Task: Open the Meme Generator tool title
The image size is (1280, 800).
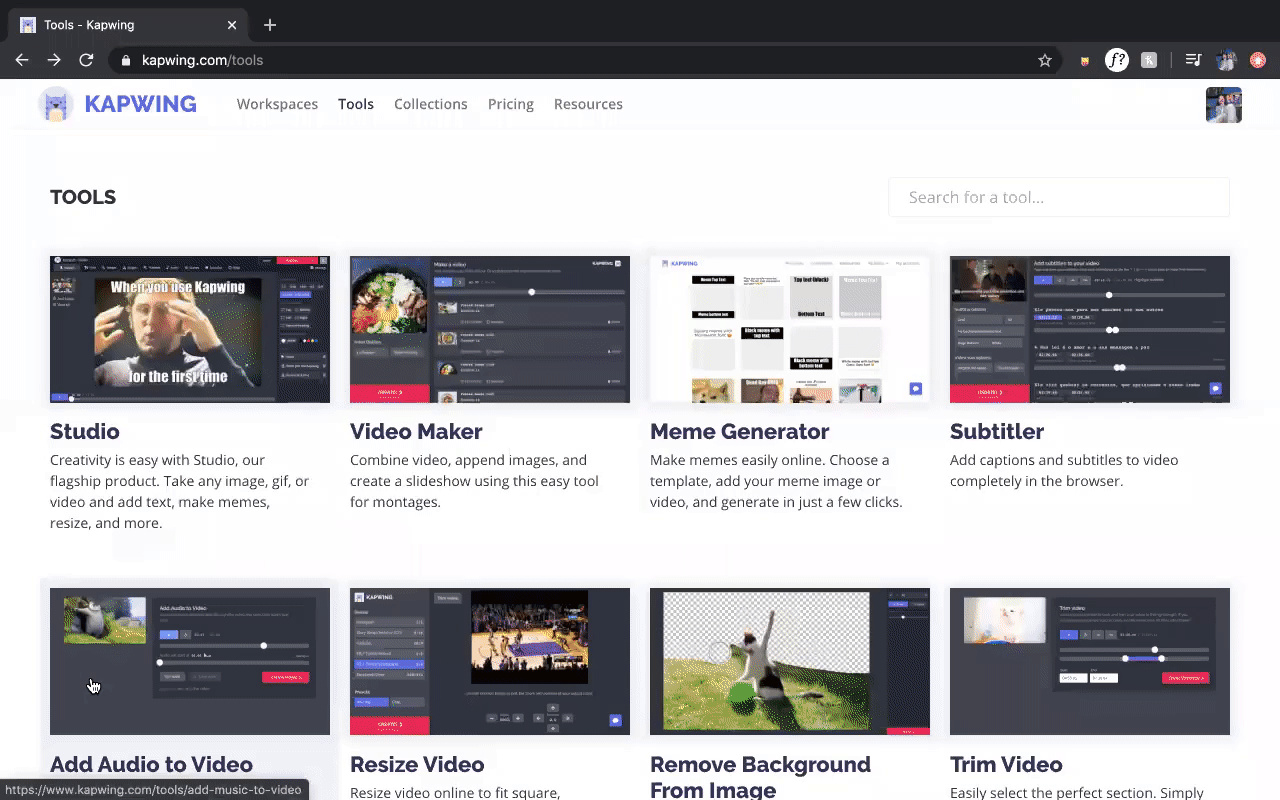Action: pos(739,431)
